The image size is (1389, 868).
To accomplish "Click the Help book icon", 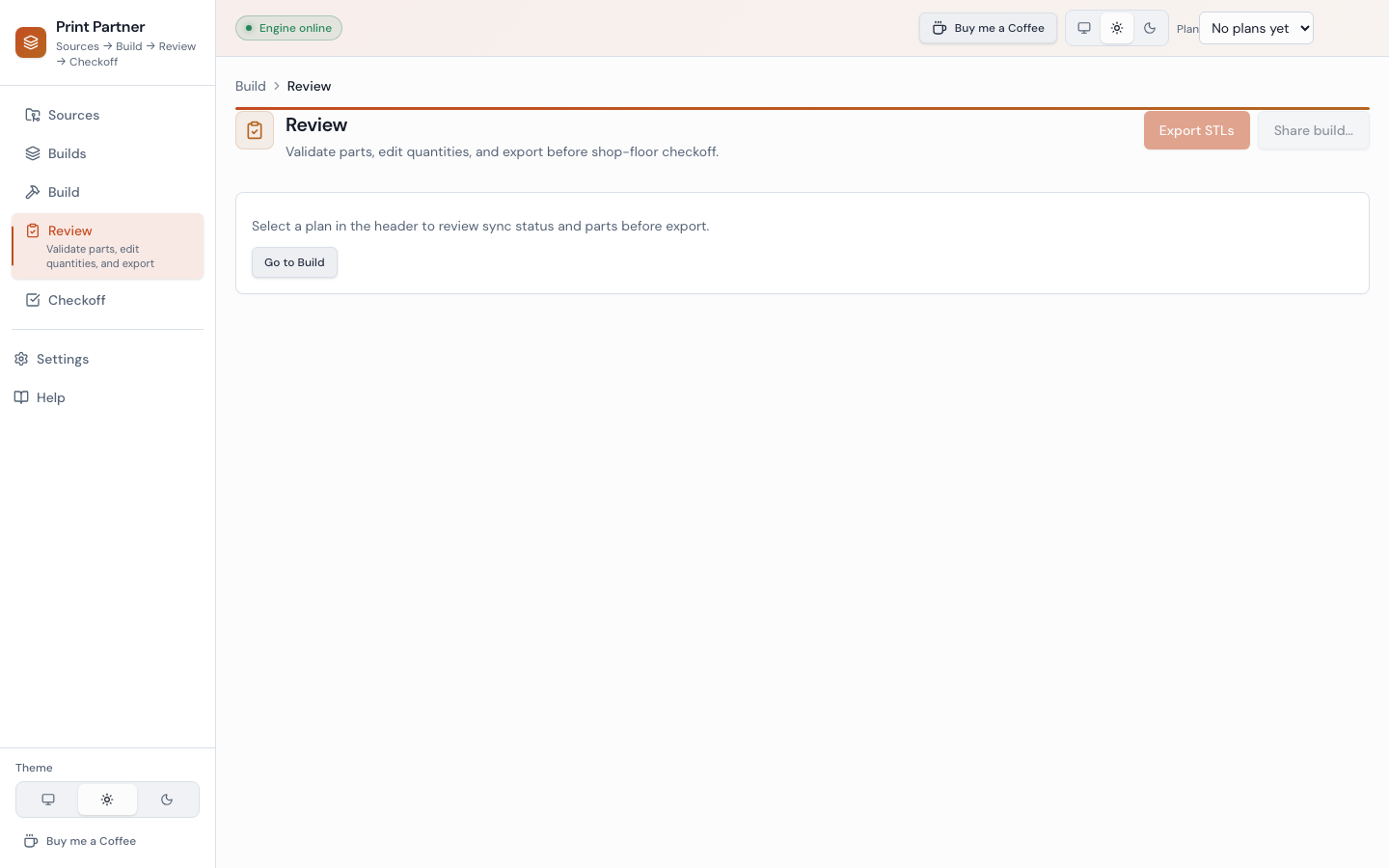I will pyautogui.click(x=21, y=397).
